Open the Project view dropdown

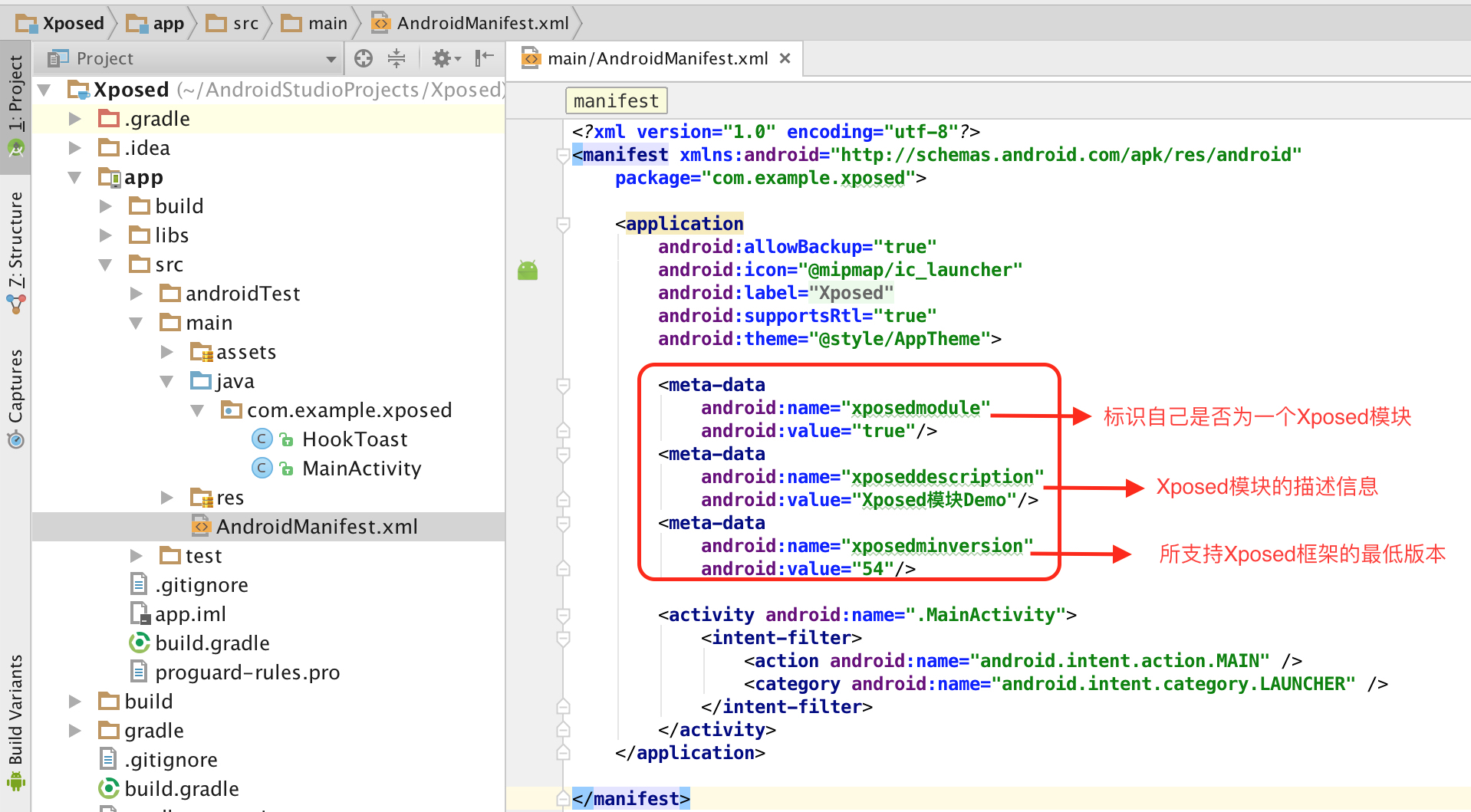tap(331, 59)
